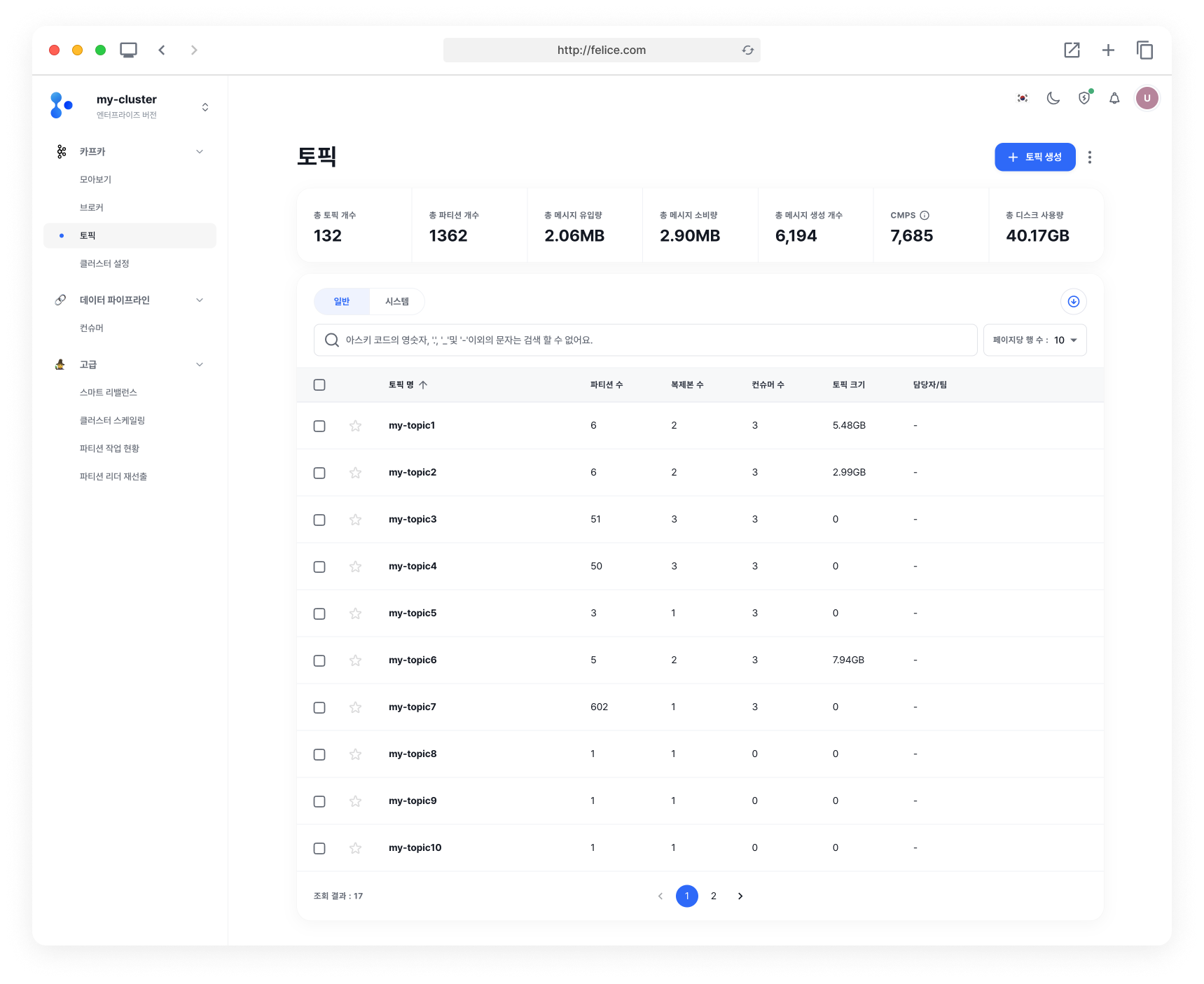Open the my-topic1 topic link

click(412, 425)
